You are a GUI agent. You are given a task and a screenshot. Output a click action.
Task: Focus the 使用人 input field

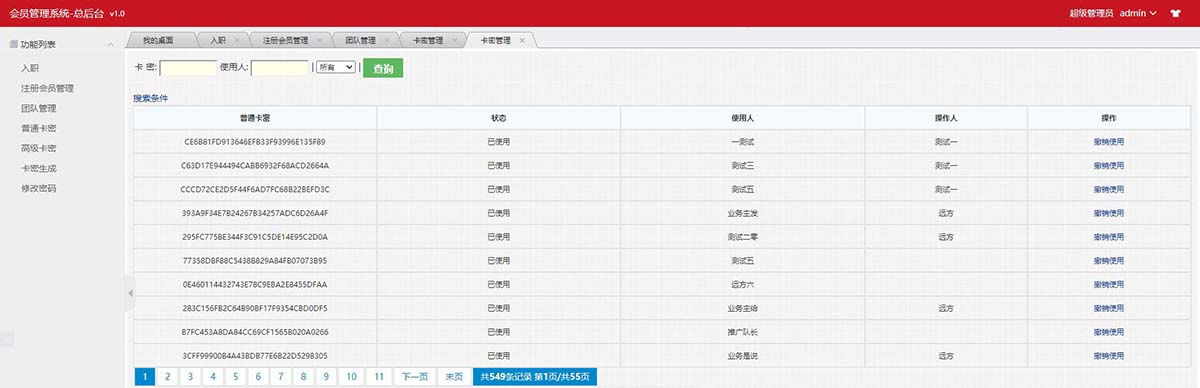click(x=279, y=68)
